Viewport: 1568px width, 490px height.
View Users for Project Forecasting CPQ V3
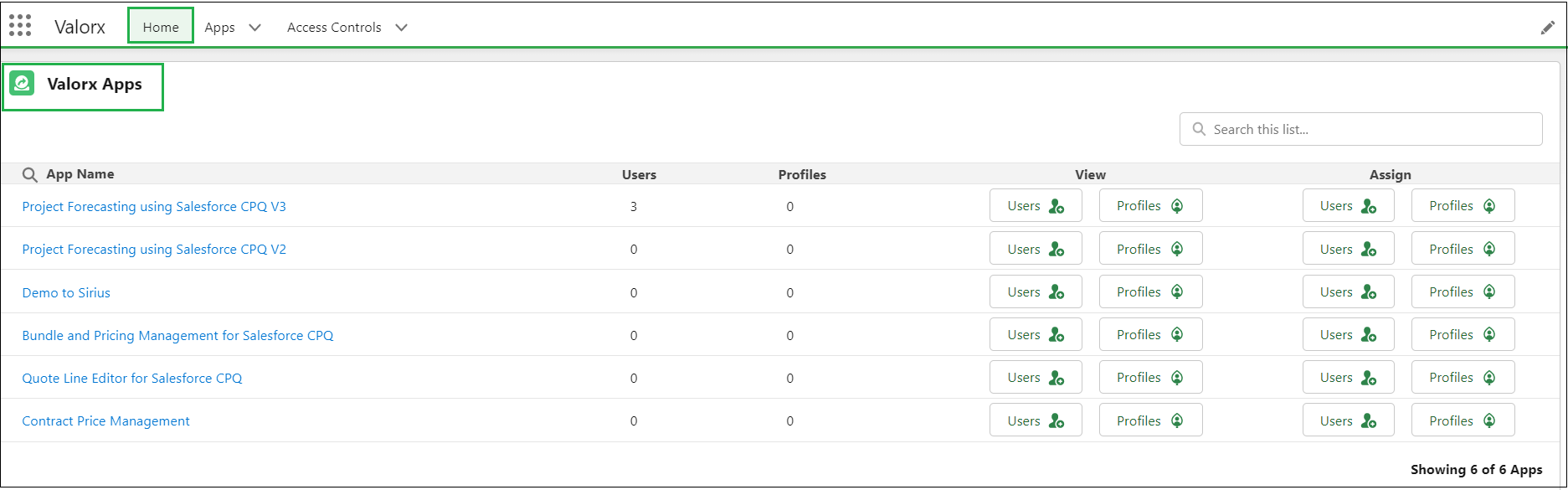tap(1036, 205)
